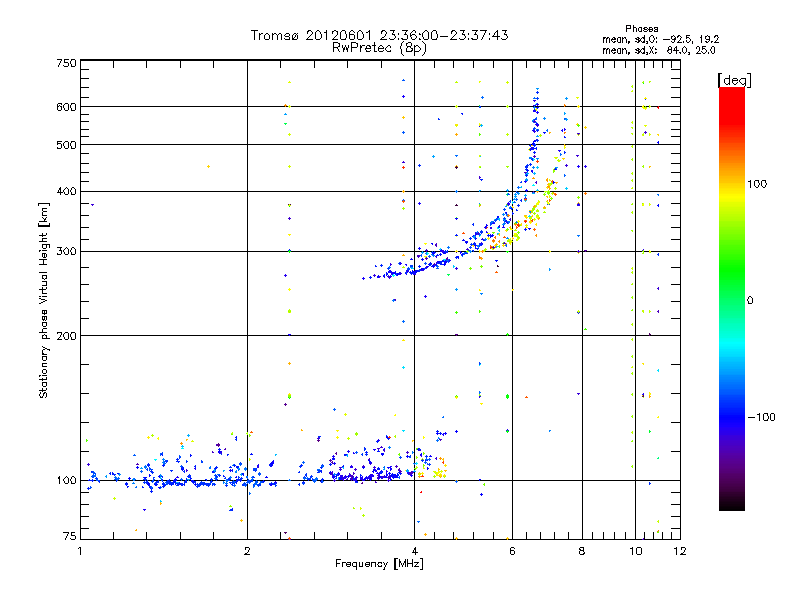Viewport: 800px width, 600px height.
Task: Click the plot title "Tromsø 20120601 23:36:00-23:37:43"
Action: [379, 35]
